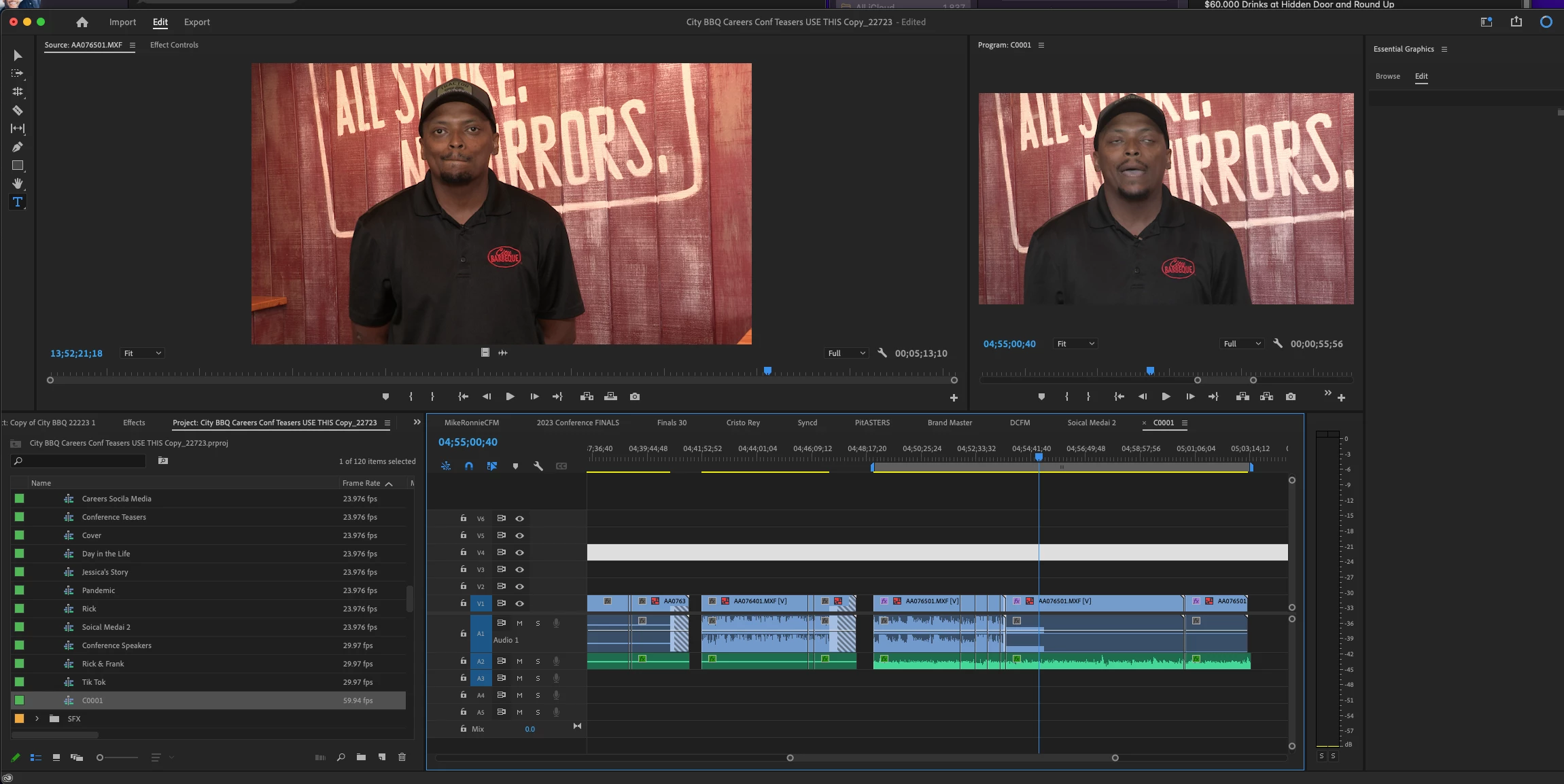Toggle Snap in timeline
Viewport: 1564px width, 784px height.
coord(469,466)
